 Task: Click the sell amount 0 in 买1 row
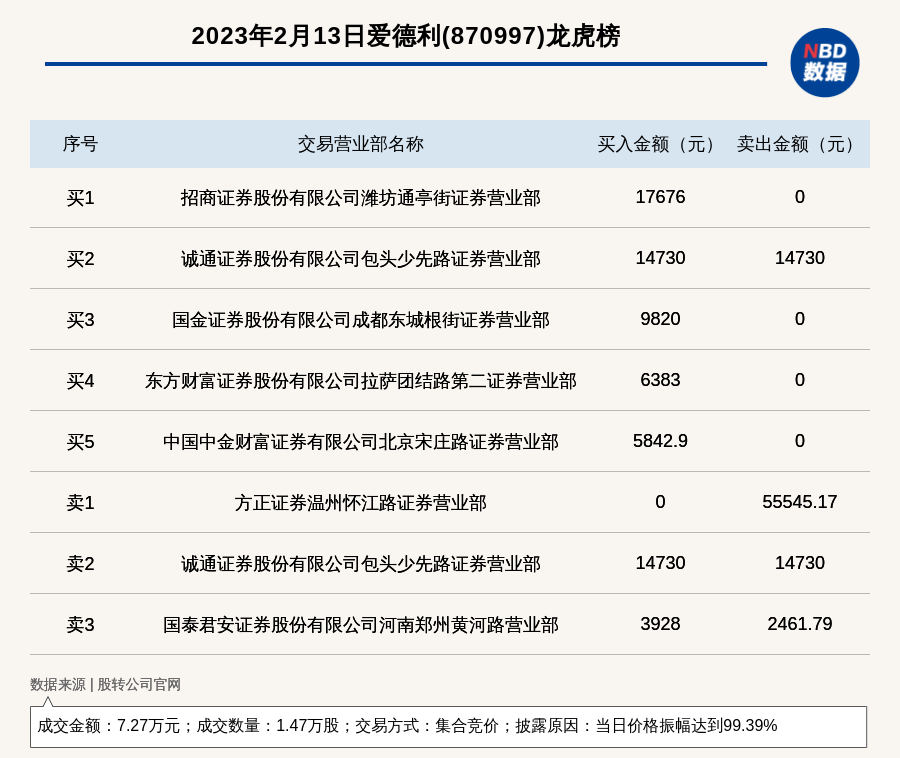tap(800, 197)
